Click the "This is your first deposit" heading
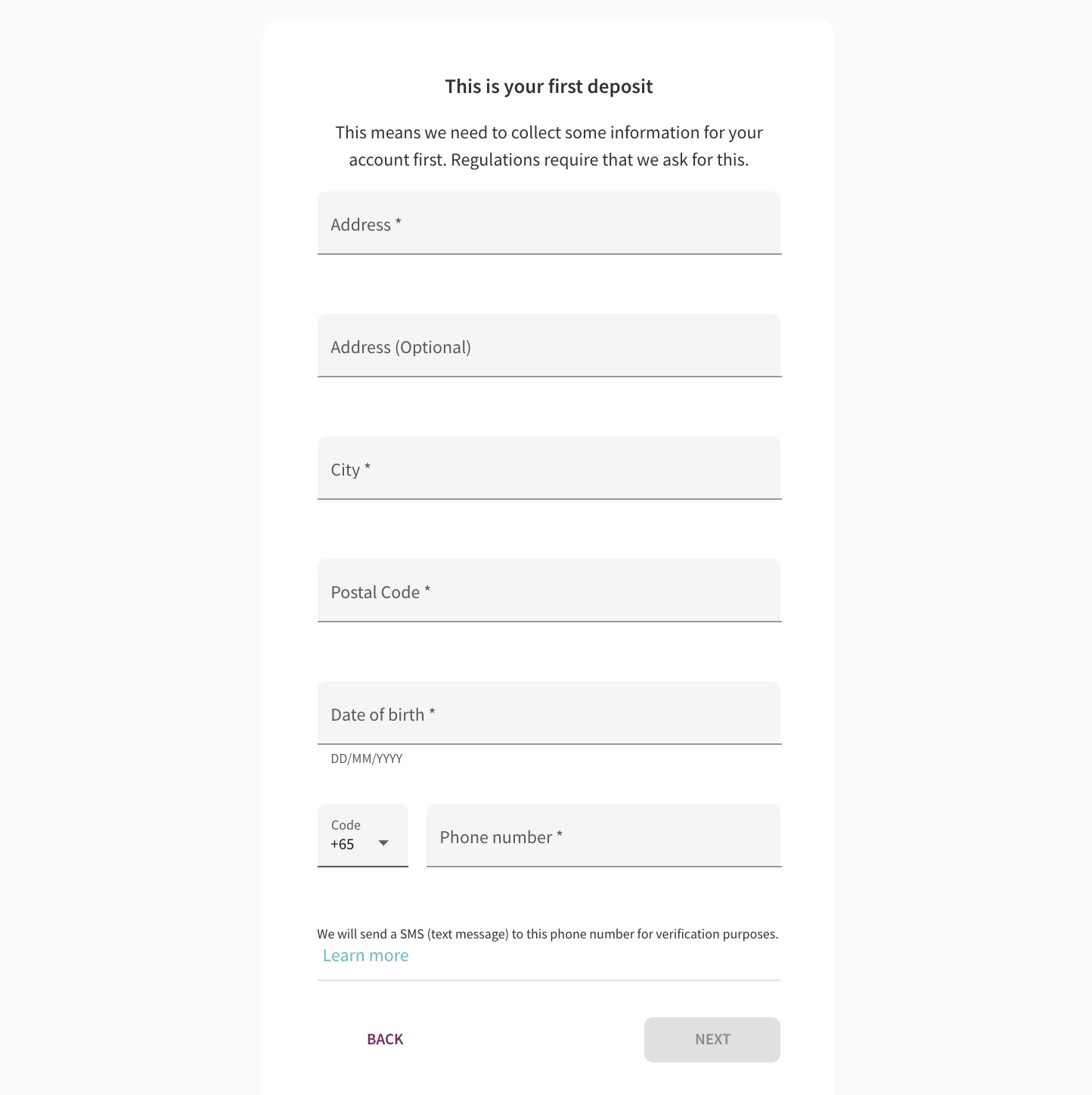 (549, 87)
